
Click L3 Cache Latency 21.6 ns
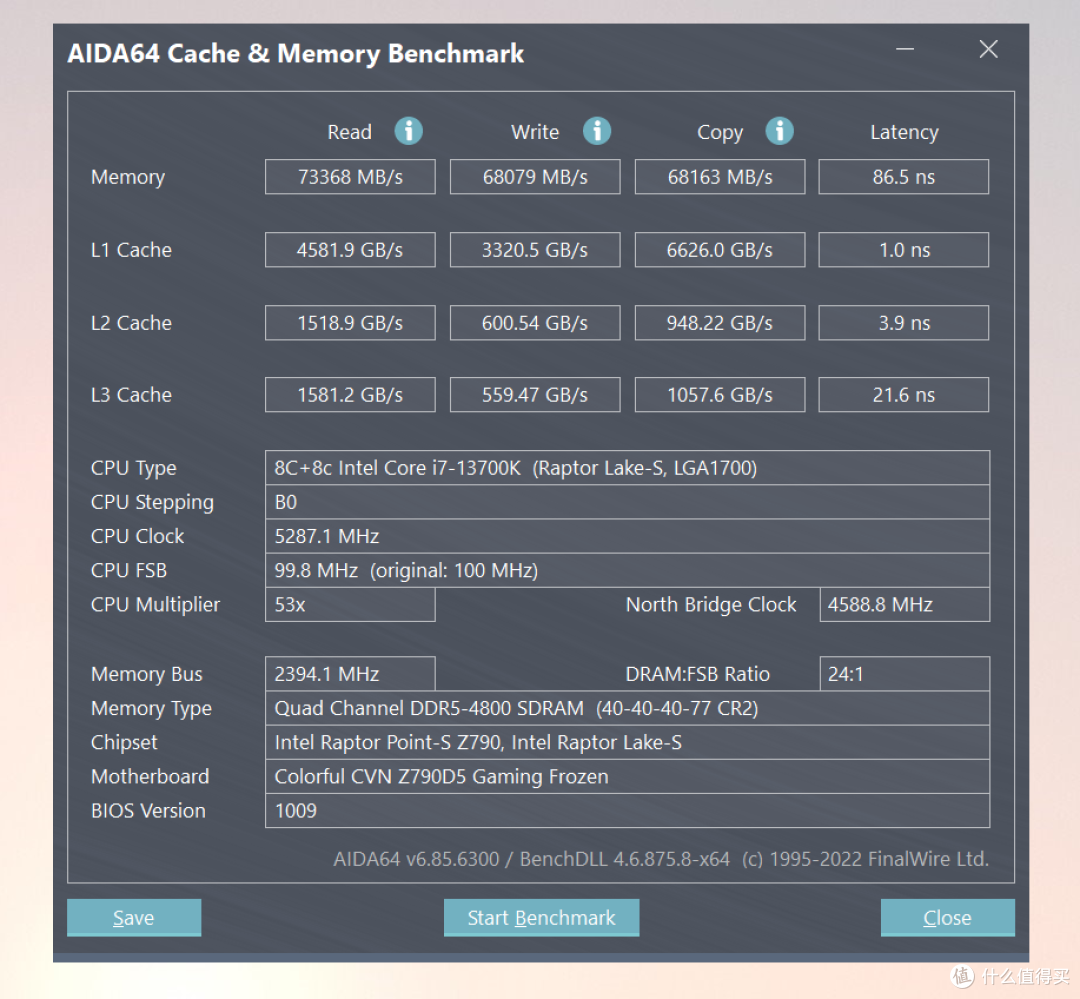click(904, 395)
